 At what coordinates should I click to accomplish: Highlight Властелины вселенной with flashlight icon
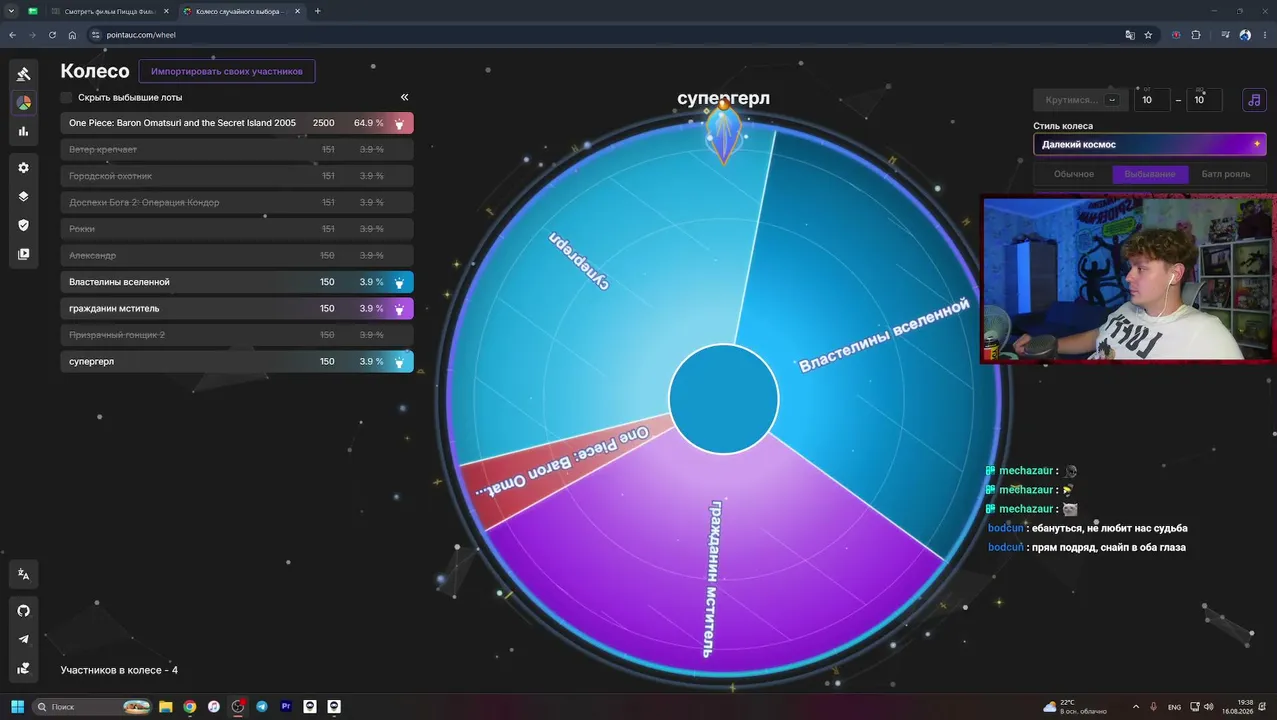(399, 282)
